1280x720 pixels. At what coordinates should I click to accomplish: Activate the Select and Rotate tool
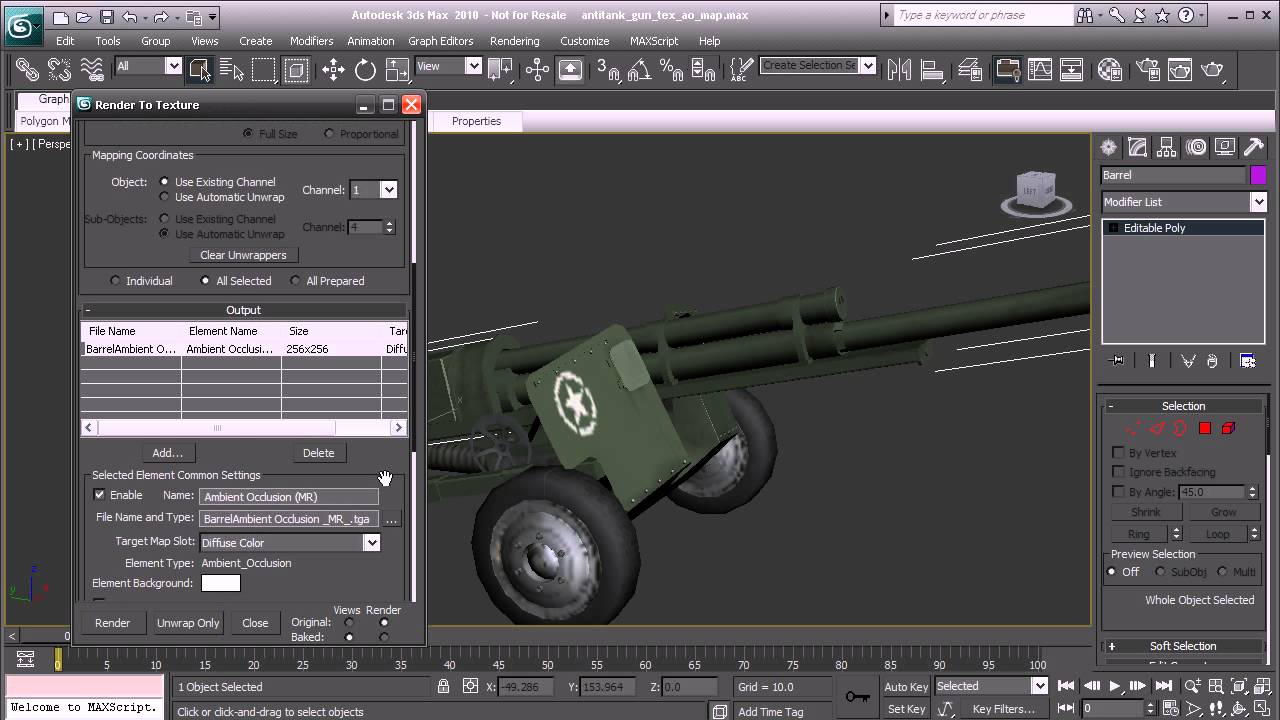point(365,69)
